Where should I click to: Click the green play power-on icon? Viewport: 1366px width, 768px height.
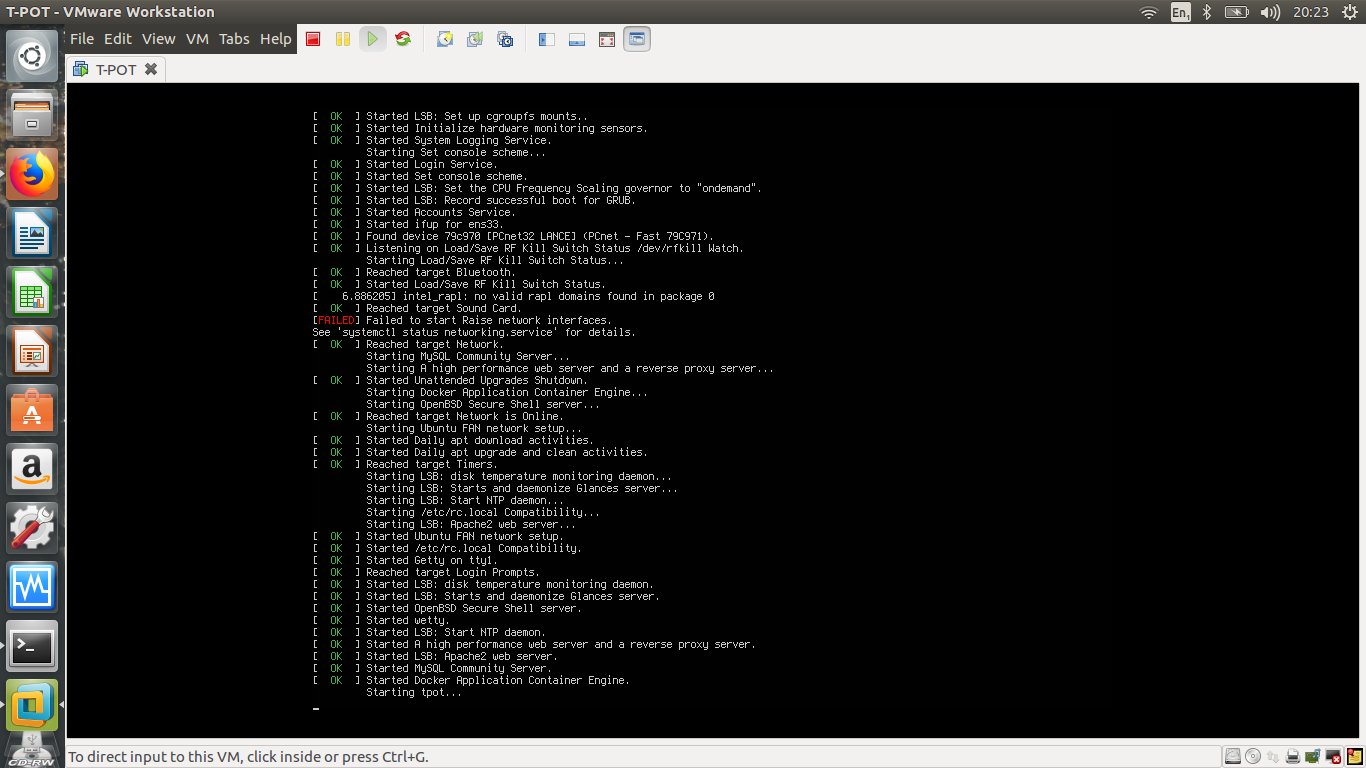point(372,39)
